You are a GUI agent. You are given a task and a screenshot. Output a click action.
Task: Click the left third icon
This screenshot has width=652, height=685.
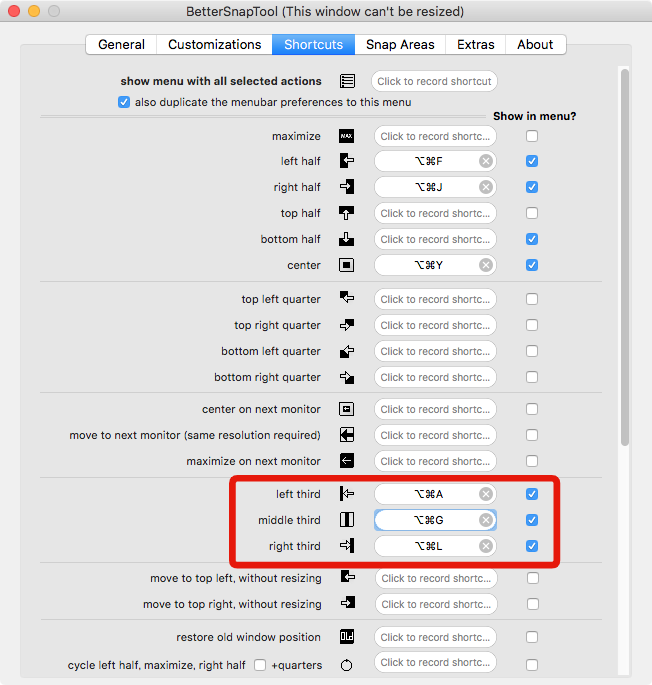coord(347,494)
